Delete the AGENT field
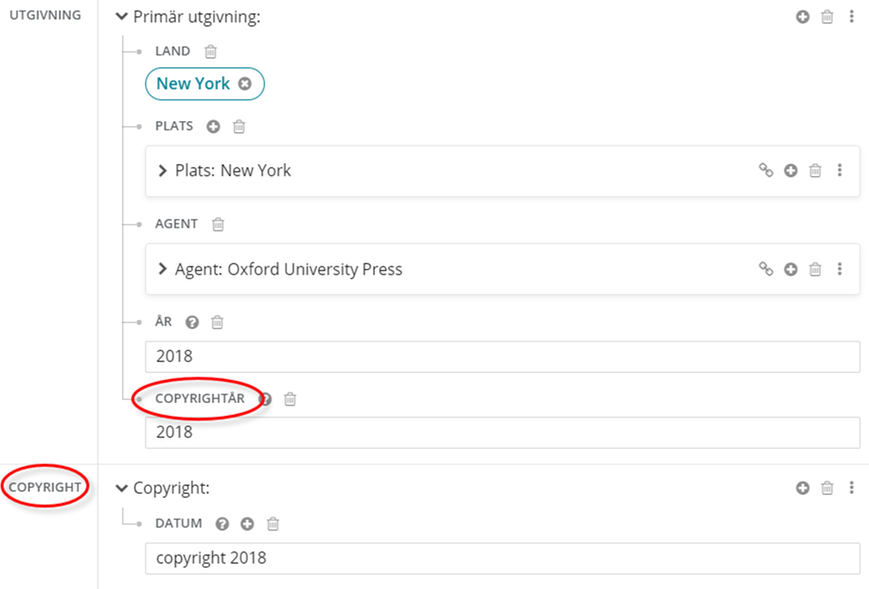869x589 pixels. coord(216,223)
